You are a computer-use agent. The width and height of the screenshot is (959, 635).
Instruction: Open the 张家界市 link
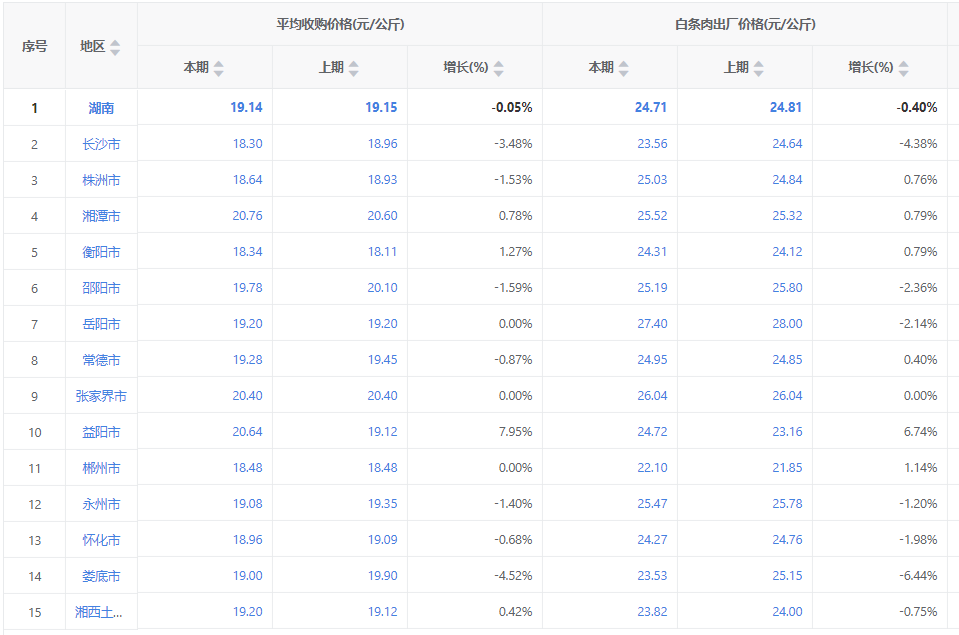tap(101, 396)
